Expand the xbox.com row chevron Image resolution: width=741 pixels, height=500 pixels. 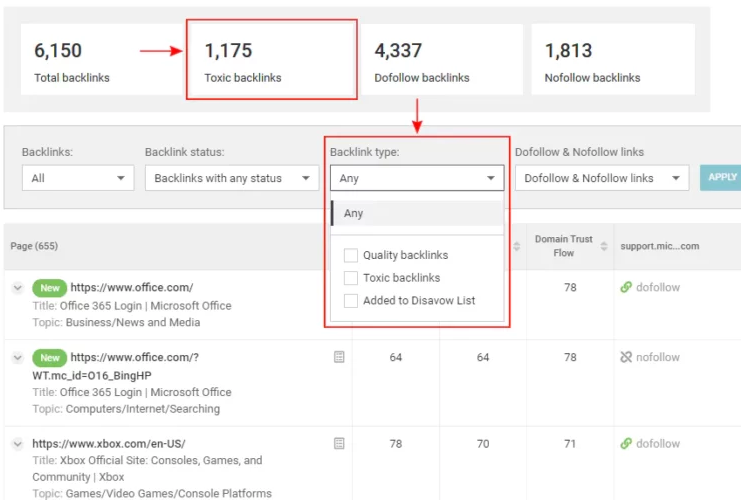click(x=17, y=443)
